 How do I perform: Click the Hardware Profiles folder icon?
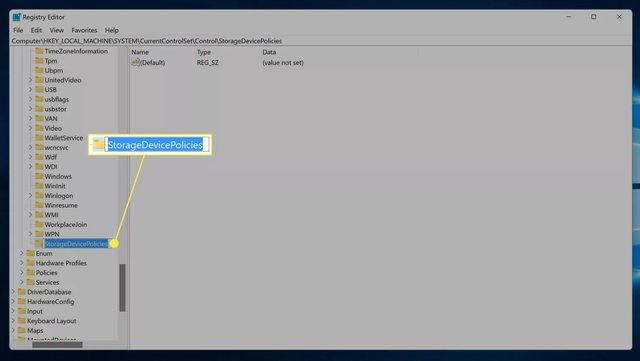click(31, 263)
